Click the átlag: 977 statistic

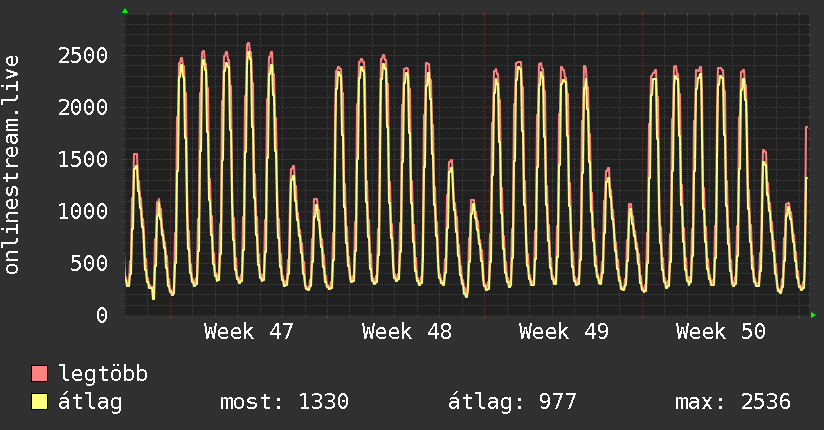pyautogui.click(x=512, y=402)
